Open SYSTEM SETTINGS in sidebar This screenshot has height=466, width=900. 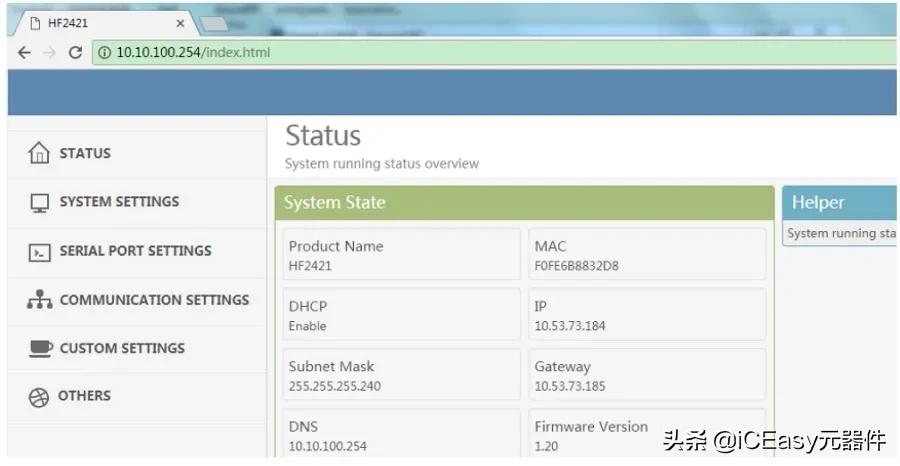point(137,202)
